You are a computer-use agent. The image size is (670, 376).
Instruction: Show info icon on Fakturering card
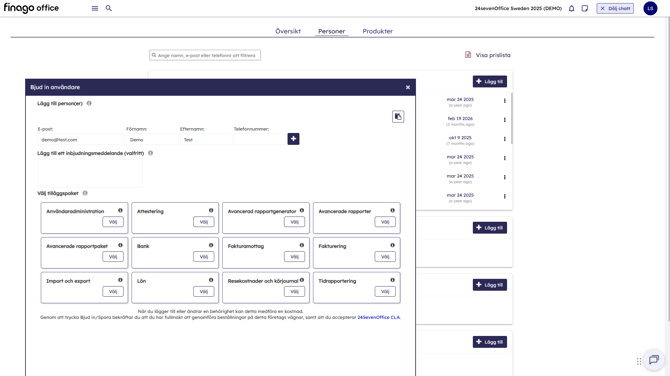(392, 245)
